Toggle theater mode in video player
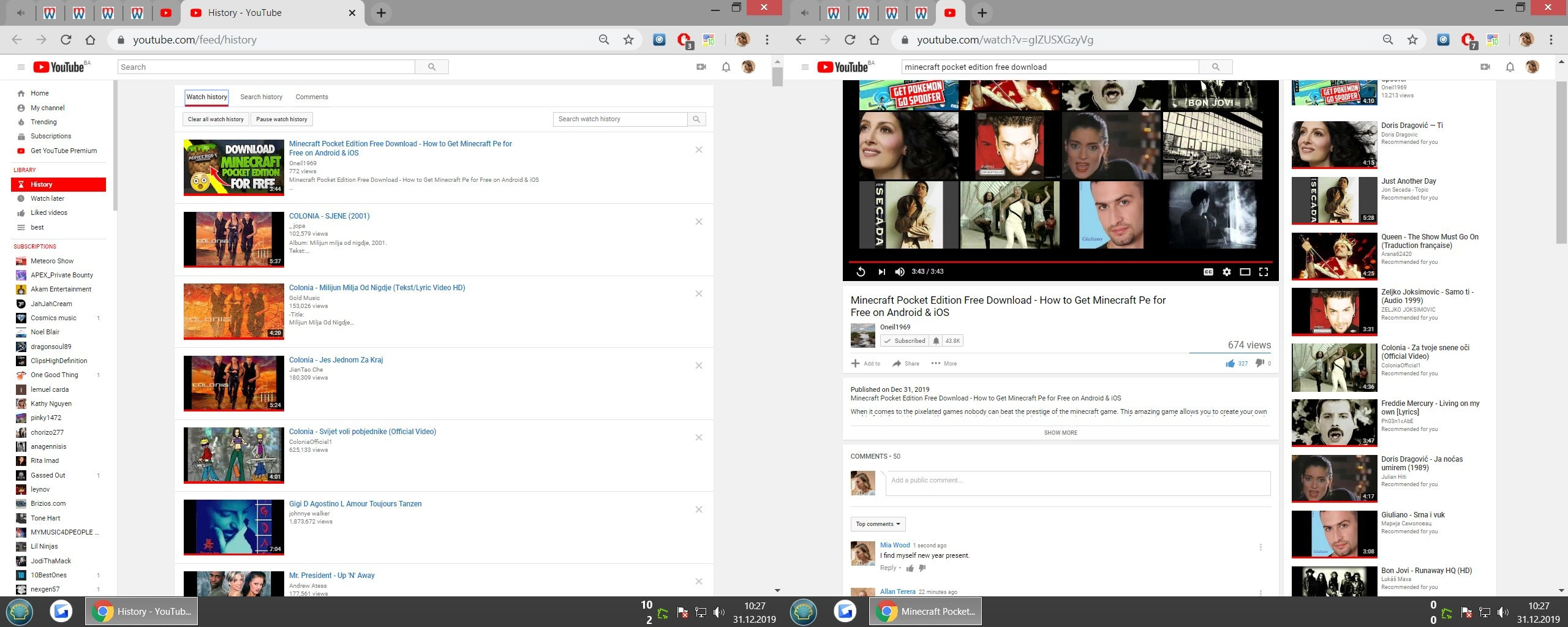1568x627 pixels. point(1245,272)
